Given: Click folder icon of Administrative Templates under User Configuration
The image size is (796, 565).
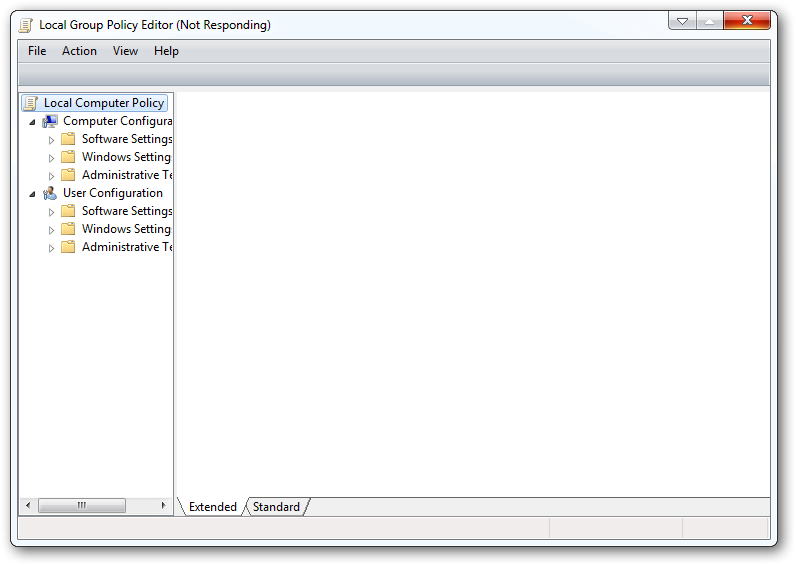Looking at the screenshot, I should tap(68, 247).
